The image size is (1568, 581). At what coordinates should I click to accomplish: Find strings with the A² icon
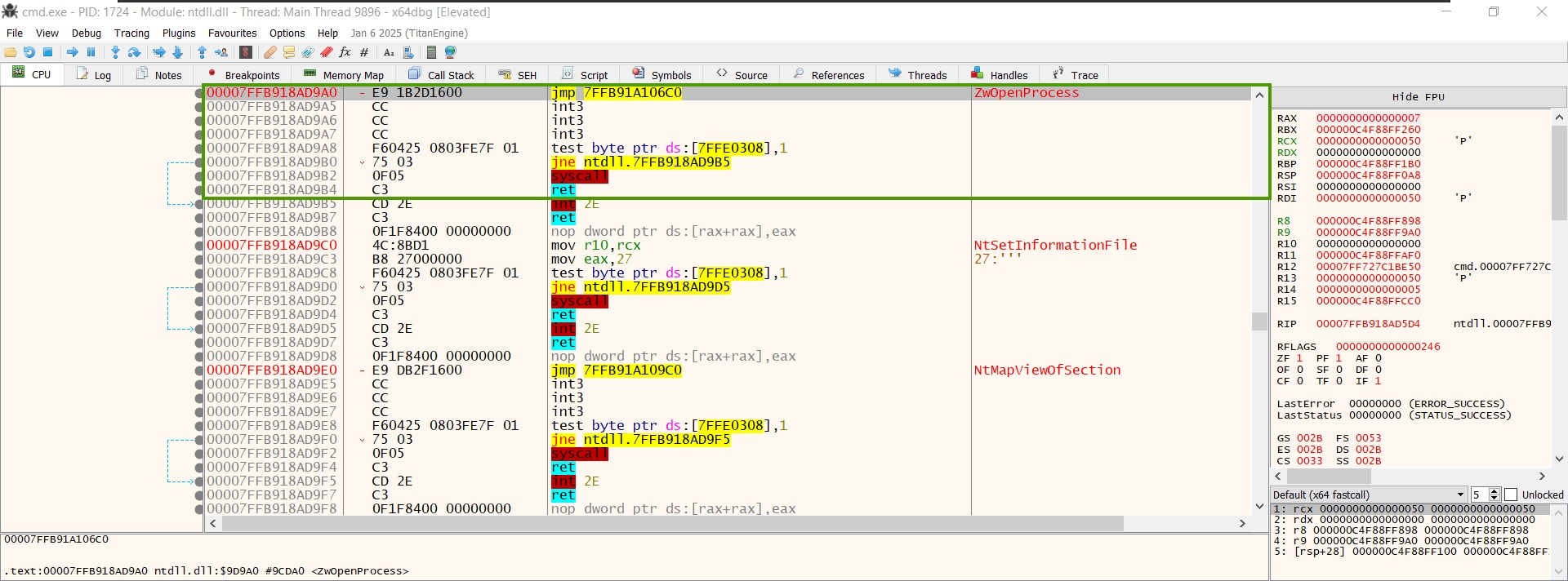point(389,52)
